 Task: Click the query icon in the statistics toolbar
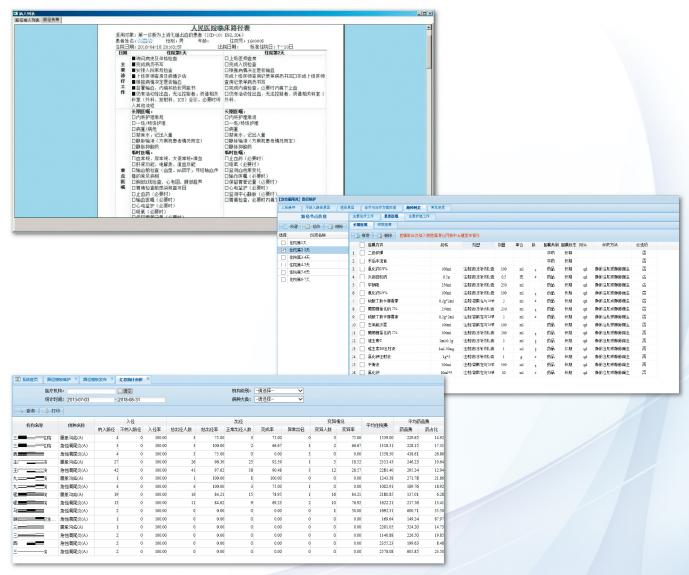(x=21, y=411)
